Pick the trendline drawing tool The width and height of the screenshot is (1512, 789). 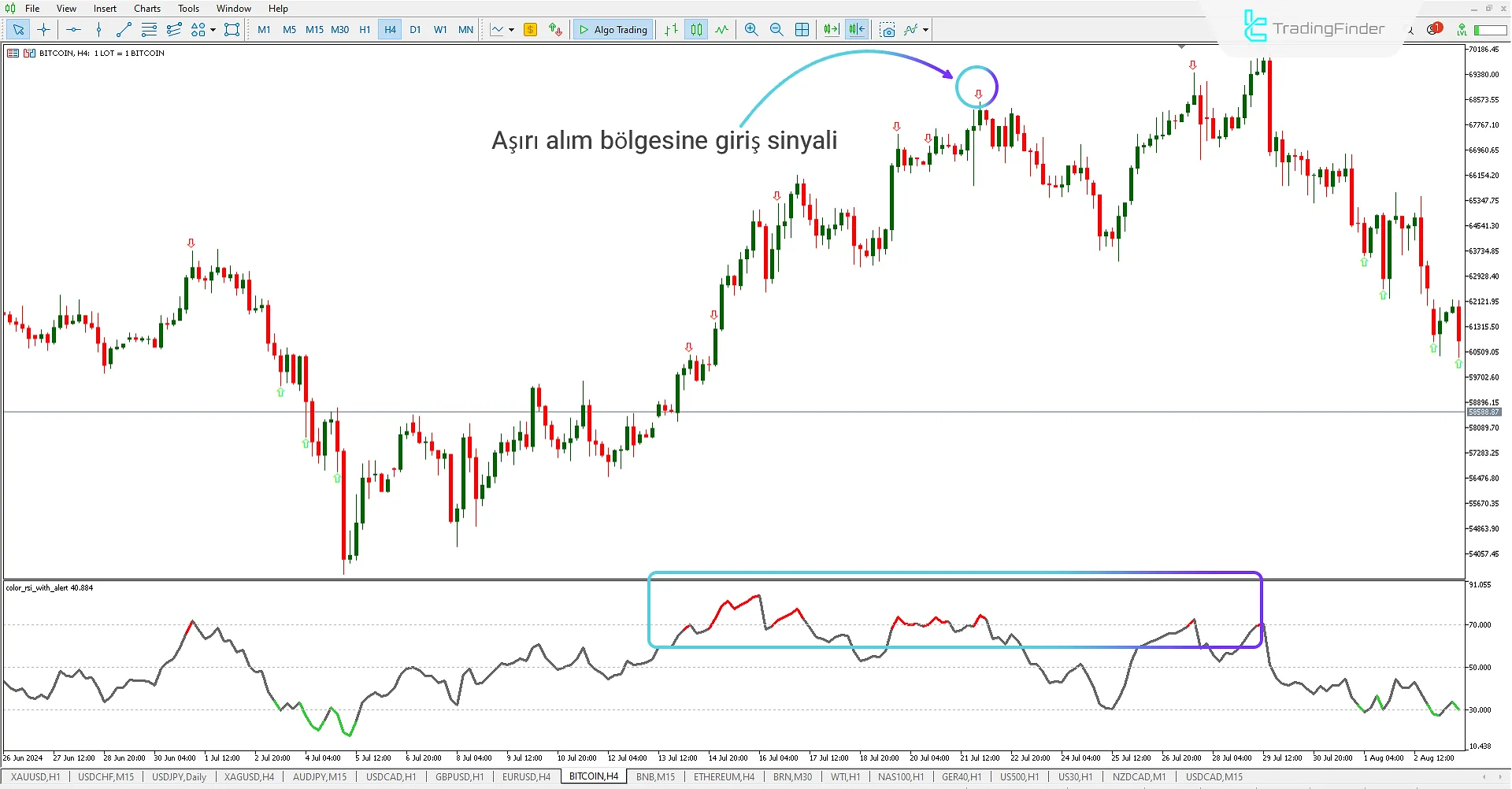[x=124, y=30]
